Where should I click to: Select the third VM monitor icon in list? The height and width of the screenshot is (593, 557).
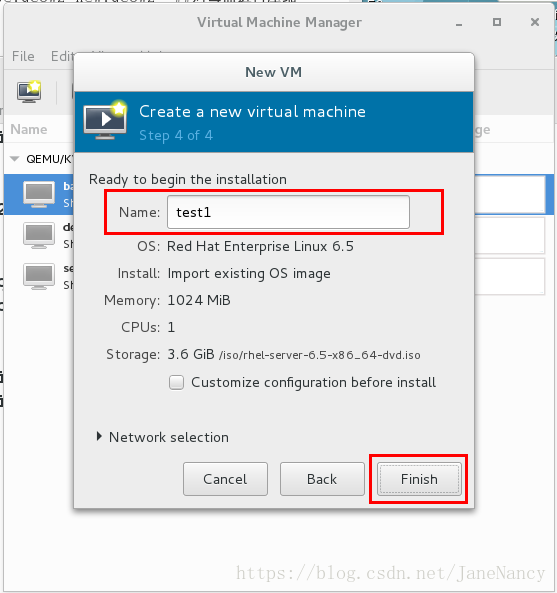coord(39,276)
